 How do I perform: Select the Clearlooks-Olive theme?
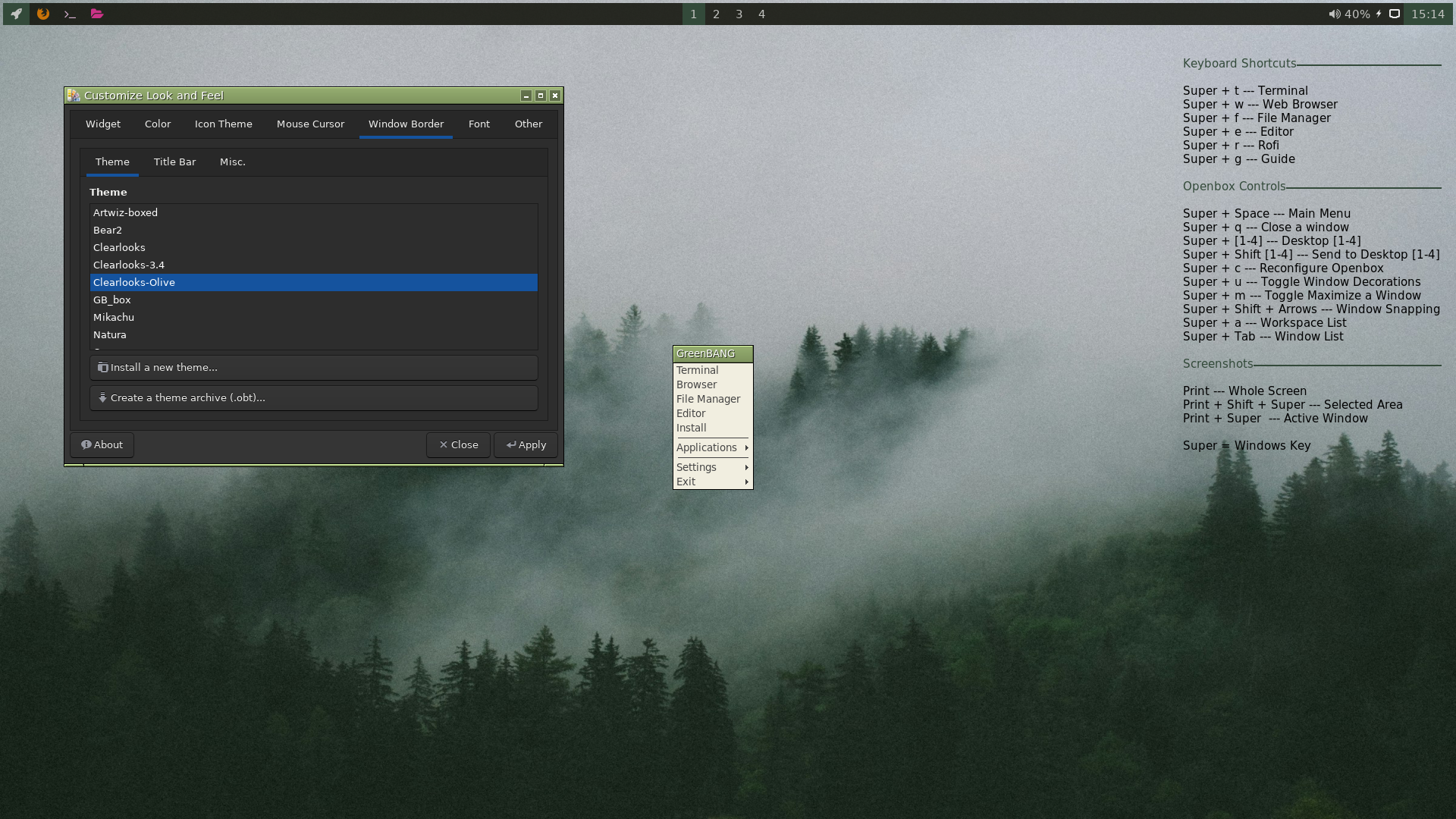(314, 282)
